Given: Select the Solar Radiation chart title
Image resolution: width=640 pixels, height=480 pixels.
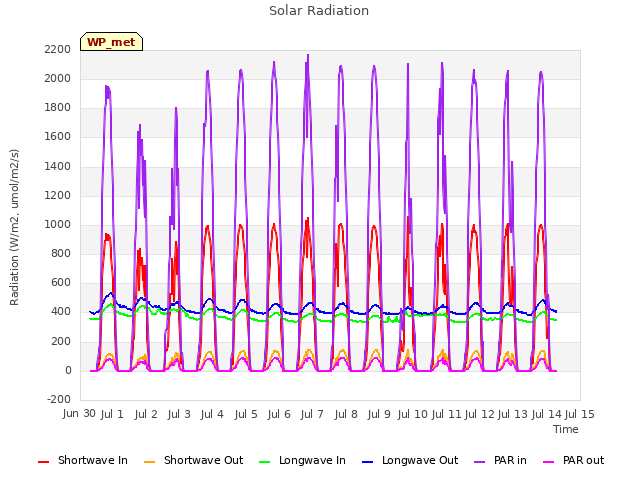Looking at the screenshot, I should tap(319, 11).
